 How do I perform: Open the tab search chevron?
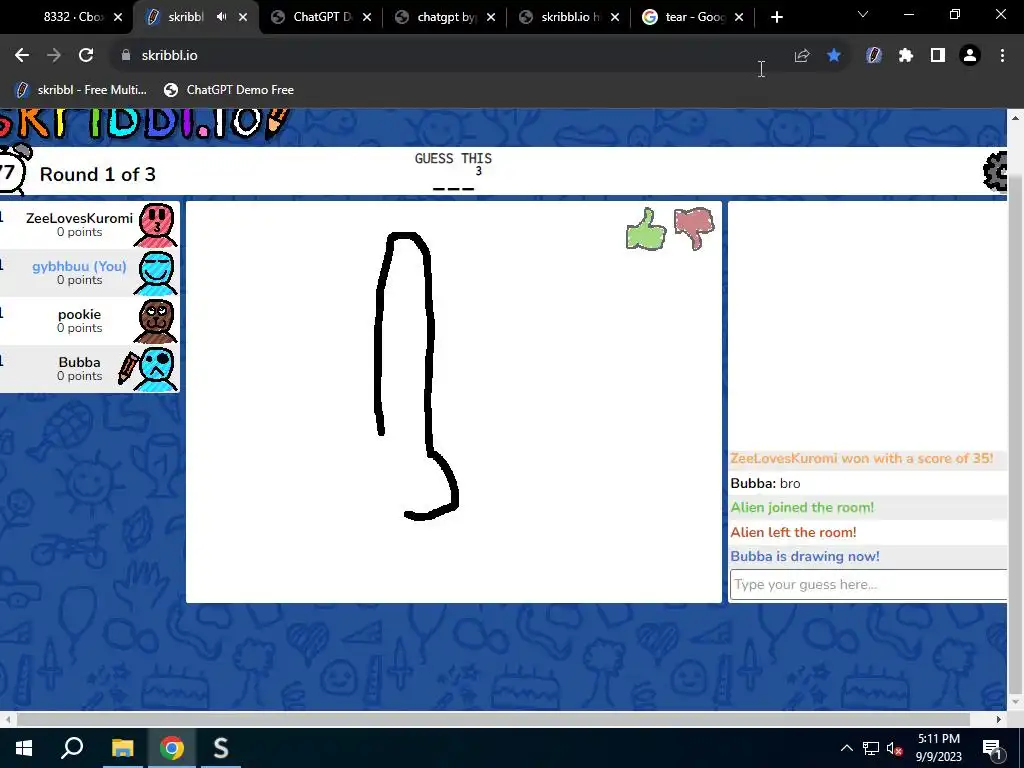[863, 14]
